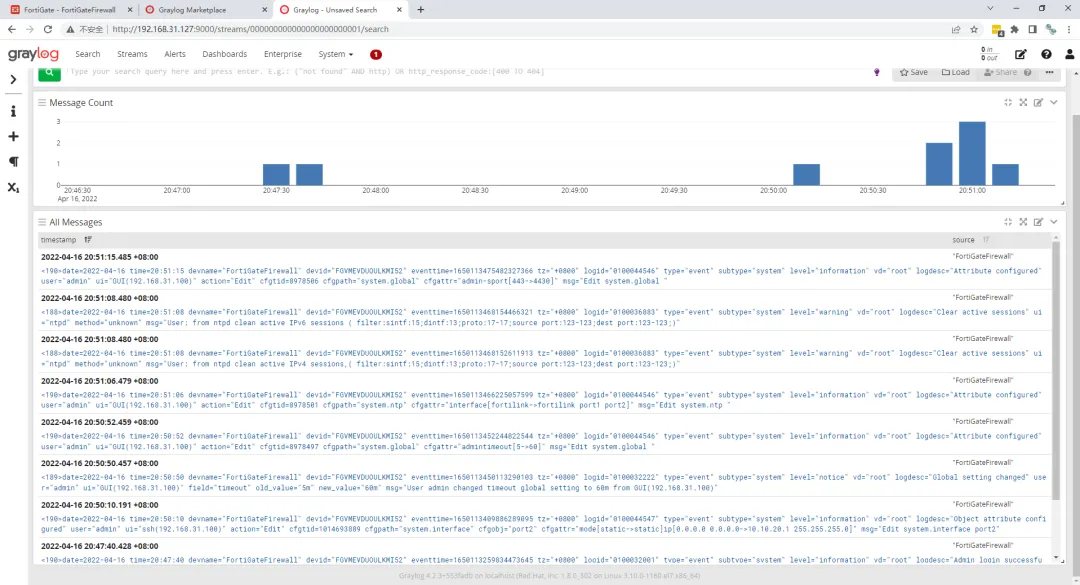Grab the All Messages widget drag handle

(x=42, y=223)
